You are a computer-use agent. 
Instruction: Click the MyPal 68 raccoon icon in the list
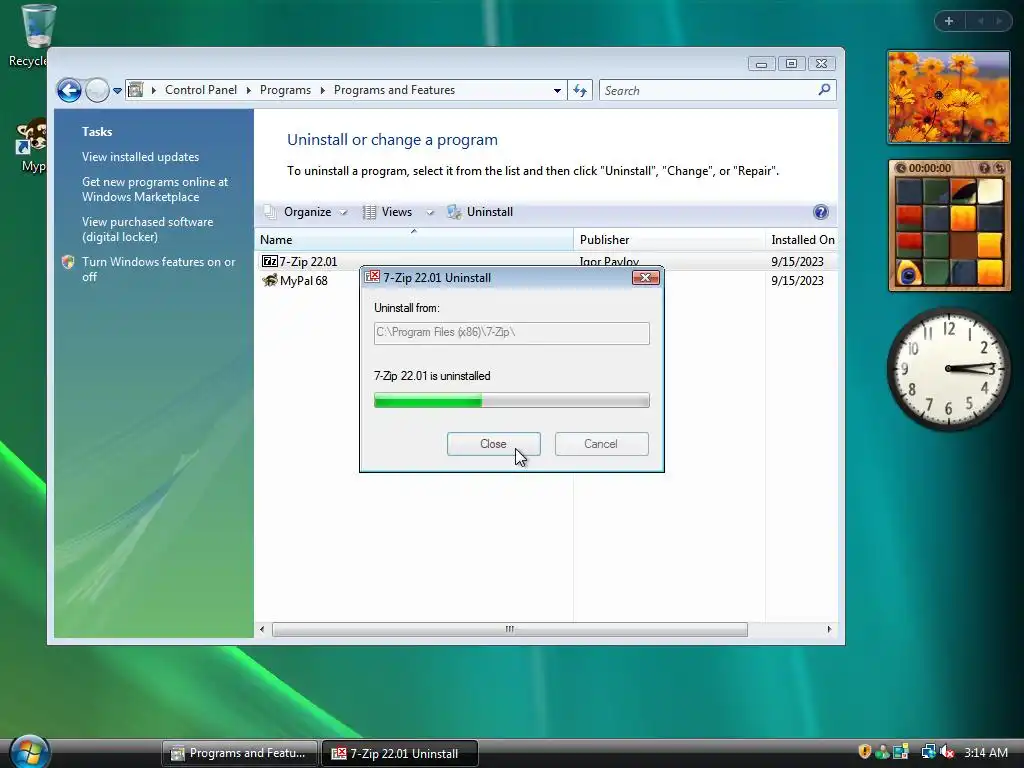coord(269,281)
